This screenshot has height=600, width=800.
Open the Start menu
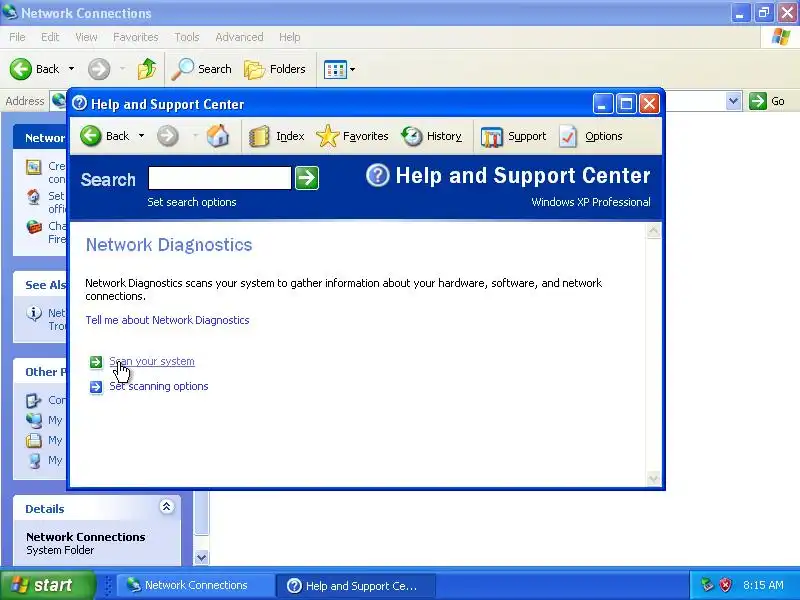(x=47, y=585)
